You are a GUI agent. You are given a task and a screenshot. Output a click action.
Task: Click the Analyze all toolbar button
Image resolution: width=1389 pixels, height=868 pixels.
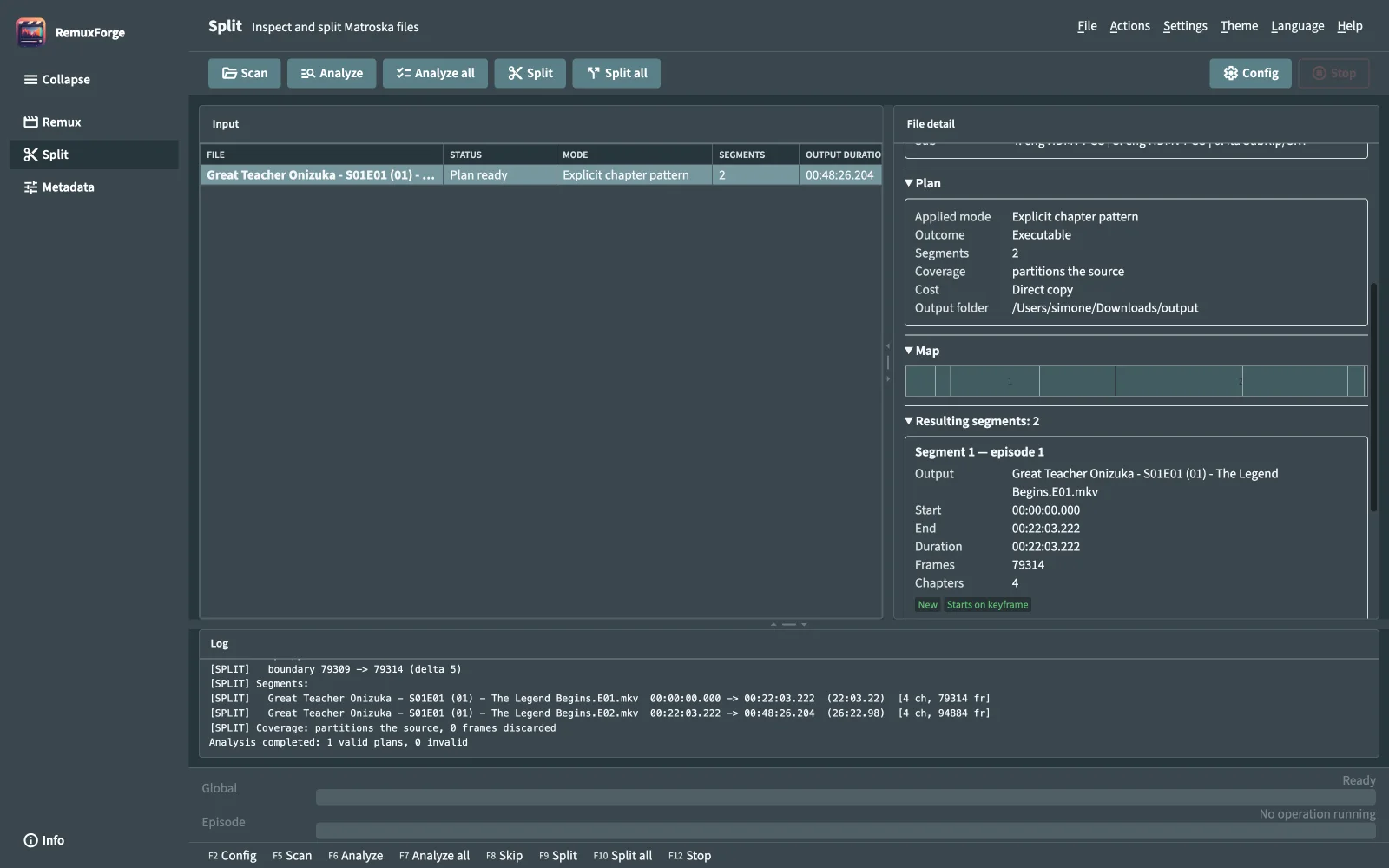coord(435,74)
